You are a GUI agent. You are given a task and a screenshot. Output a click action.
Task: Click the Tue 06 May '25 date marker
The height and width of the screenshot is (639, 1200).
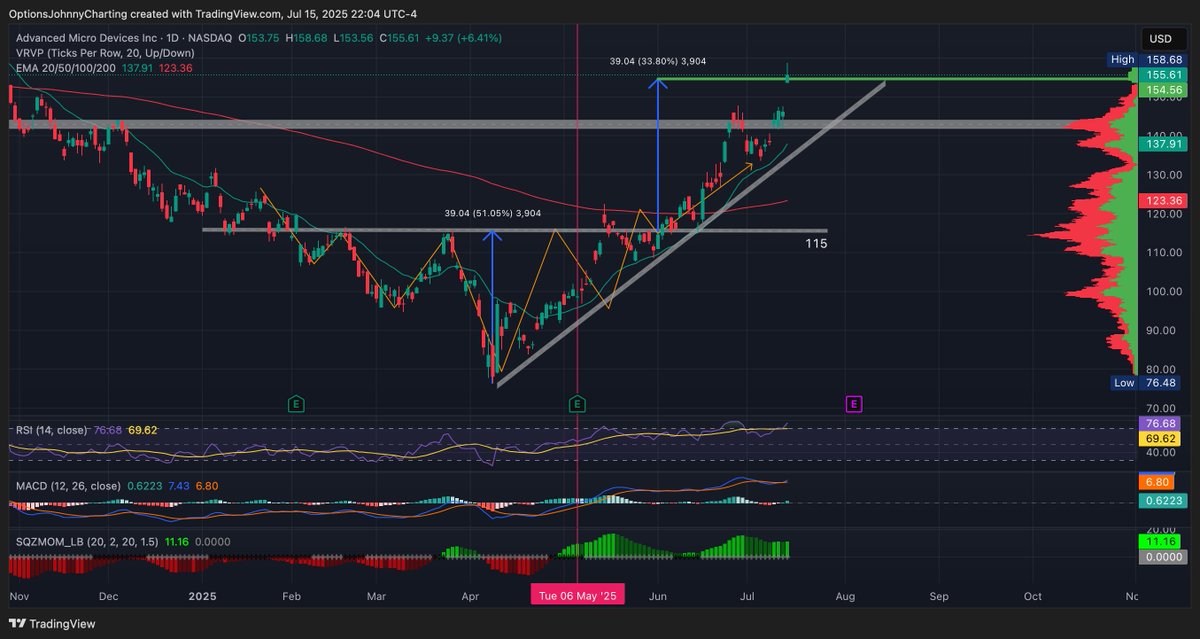[x=578, y=596]
